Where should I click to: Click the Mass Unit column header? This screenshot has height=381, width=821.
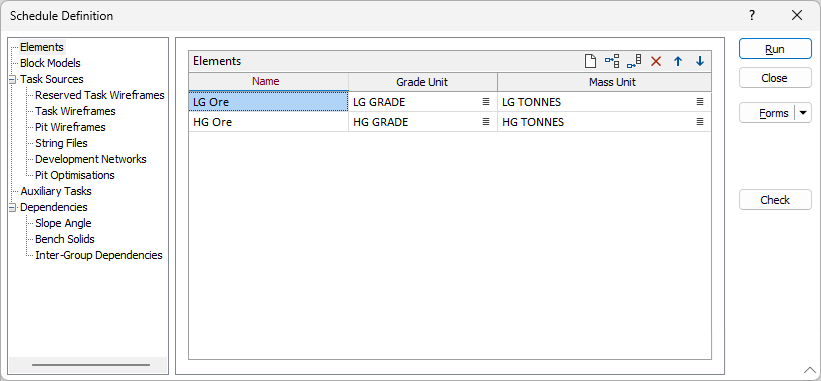tap(604, 82)
